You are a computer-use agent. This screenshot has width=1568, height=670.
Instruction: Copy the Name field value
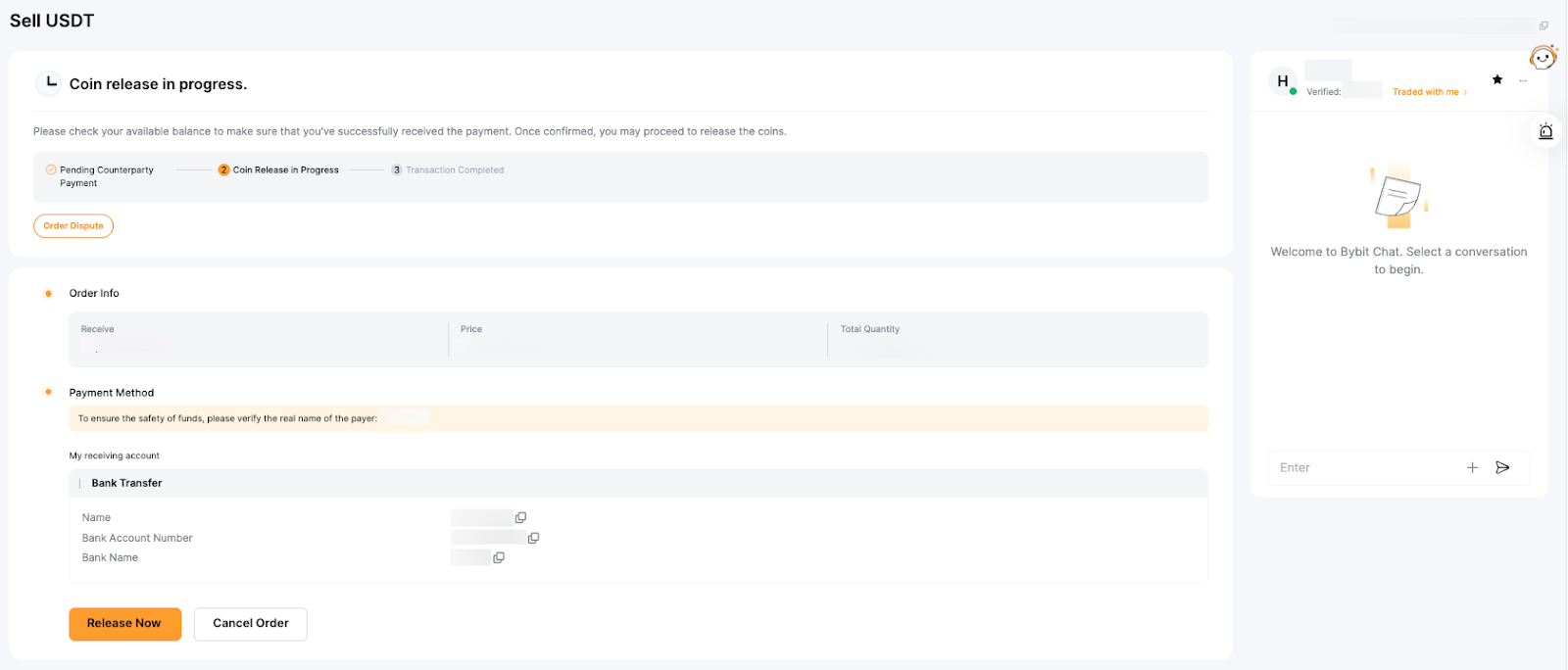[x=520, y=517]
